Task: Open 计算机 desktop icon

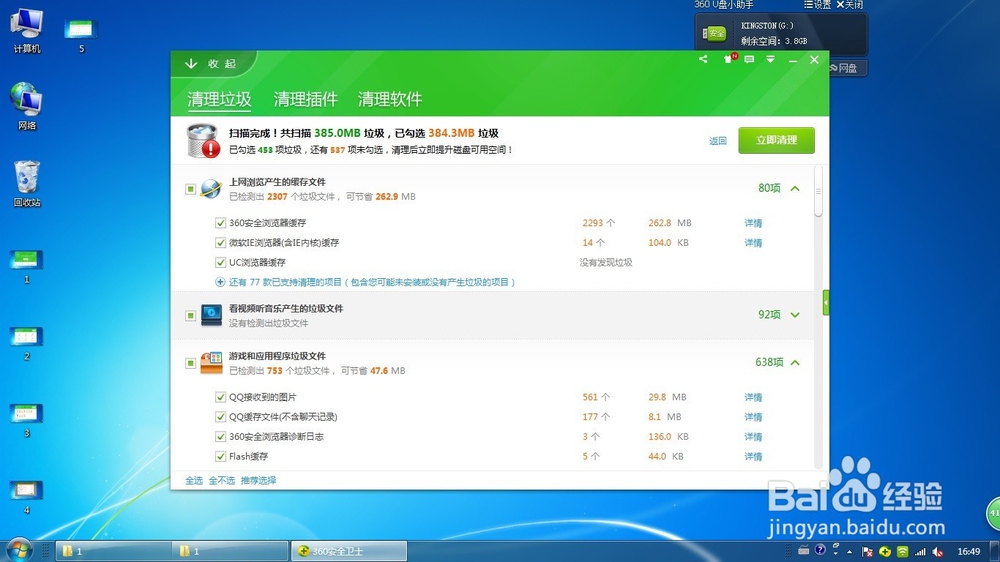Action: coord(27,31)
